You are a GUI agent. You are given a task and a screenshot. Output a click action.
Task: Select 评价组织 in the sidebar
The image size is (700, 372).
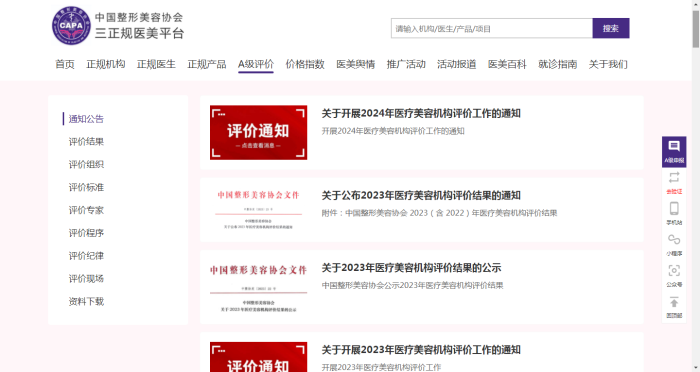(86, 164)
